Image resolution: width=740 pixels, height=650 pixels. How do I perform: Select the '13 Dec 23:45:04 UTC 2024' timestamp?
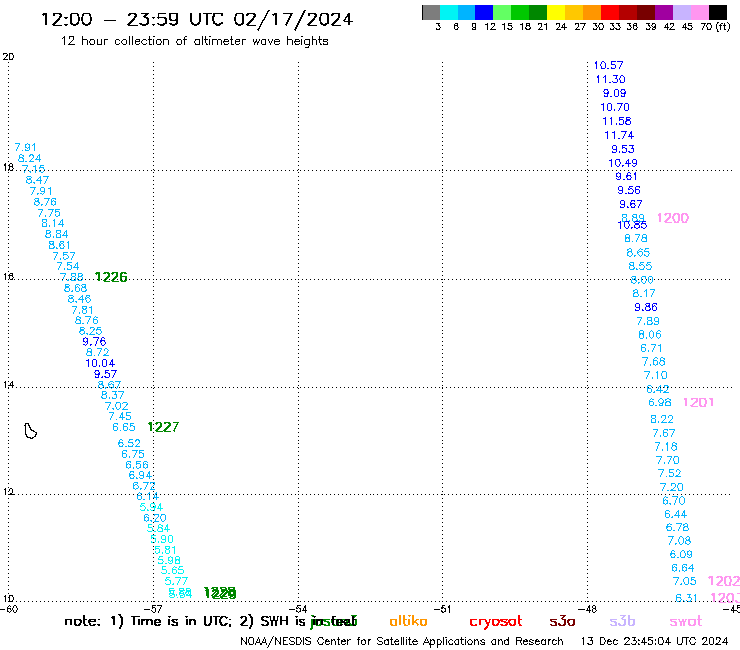click(654, 641)
